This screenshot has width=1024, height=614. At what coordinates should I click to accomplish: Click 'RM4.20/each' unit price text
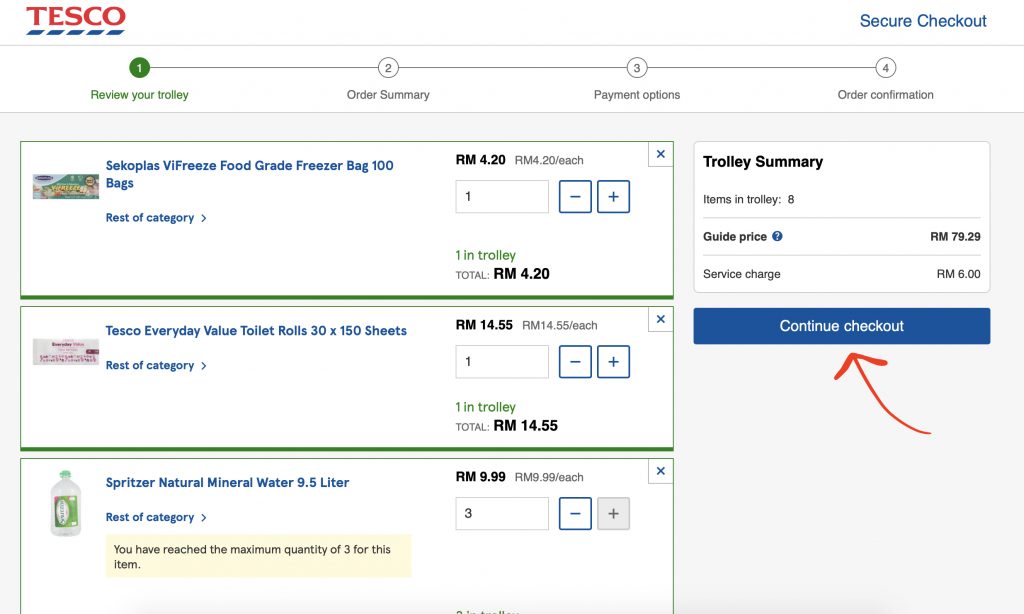click(x=549, y=160)
